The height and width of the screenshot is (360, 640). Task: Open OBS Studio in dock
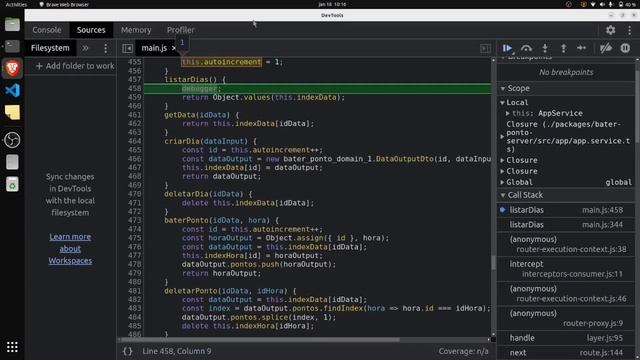(12, 140)
